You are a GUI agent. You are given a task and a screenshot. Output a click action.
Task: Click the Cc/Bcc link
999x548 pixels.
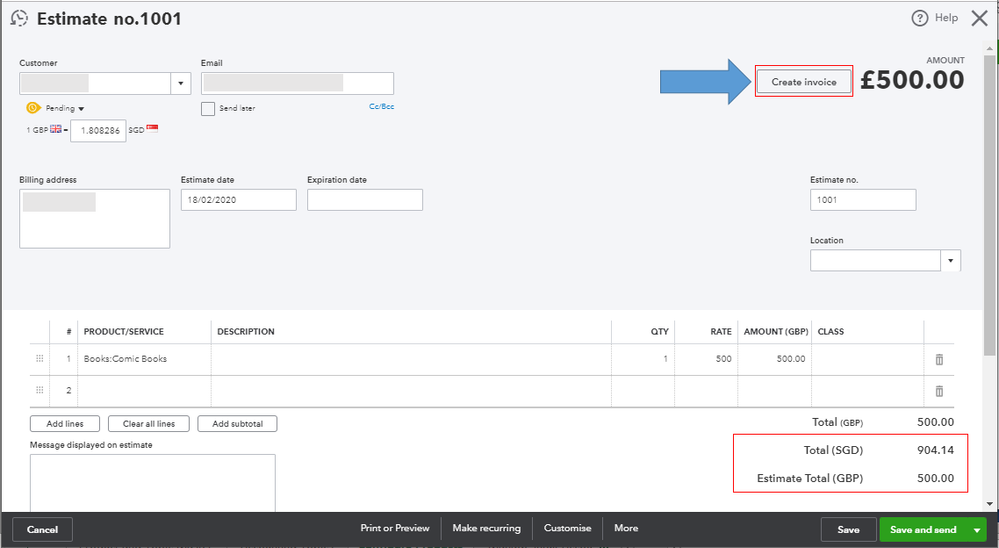coord(382,106)
